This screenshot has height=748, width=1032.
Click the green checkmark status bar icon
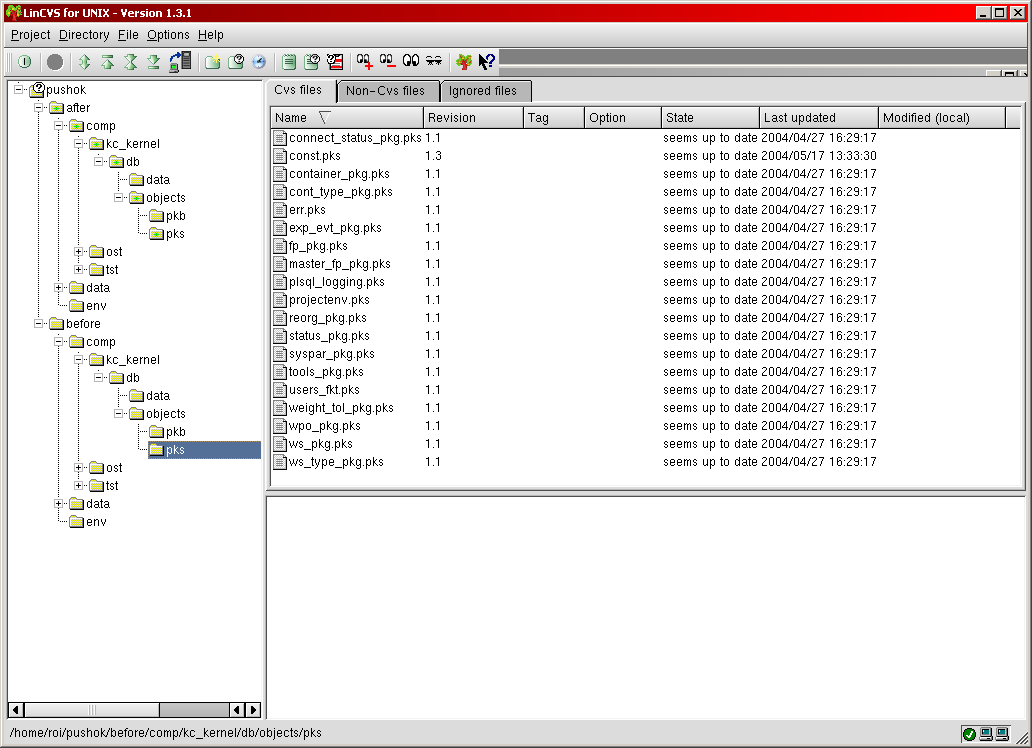pyautogui.click(x=969, y=734)
